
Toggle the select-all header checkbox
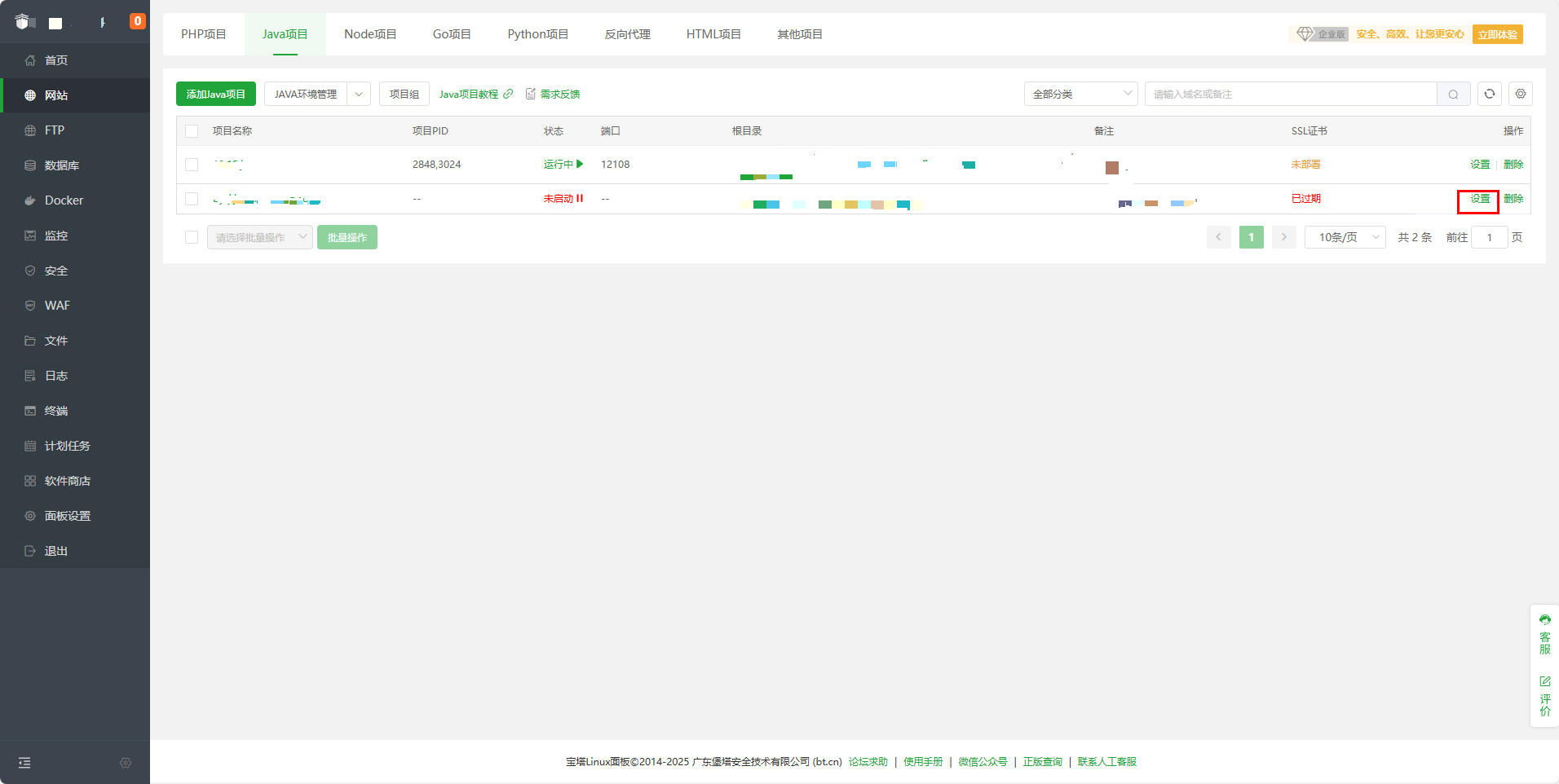tap(192, 131)
